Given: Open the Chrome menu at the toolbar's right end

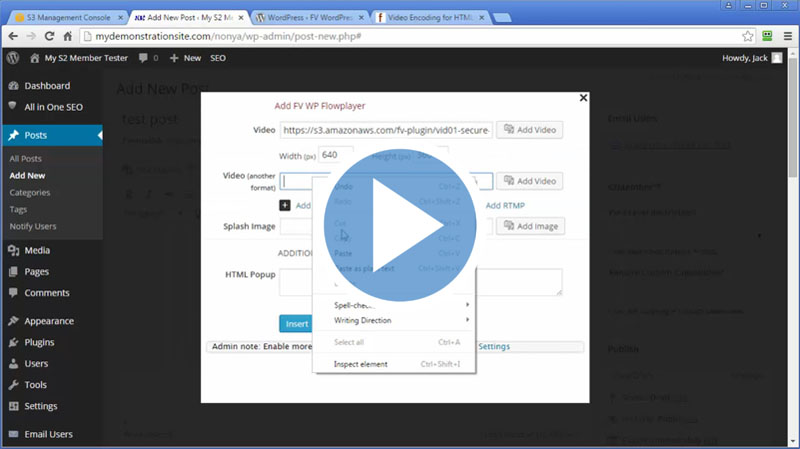Looking at the screenshot, I should click(x=786, y=35).
